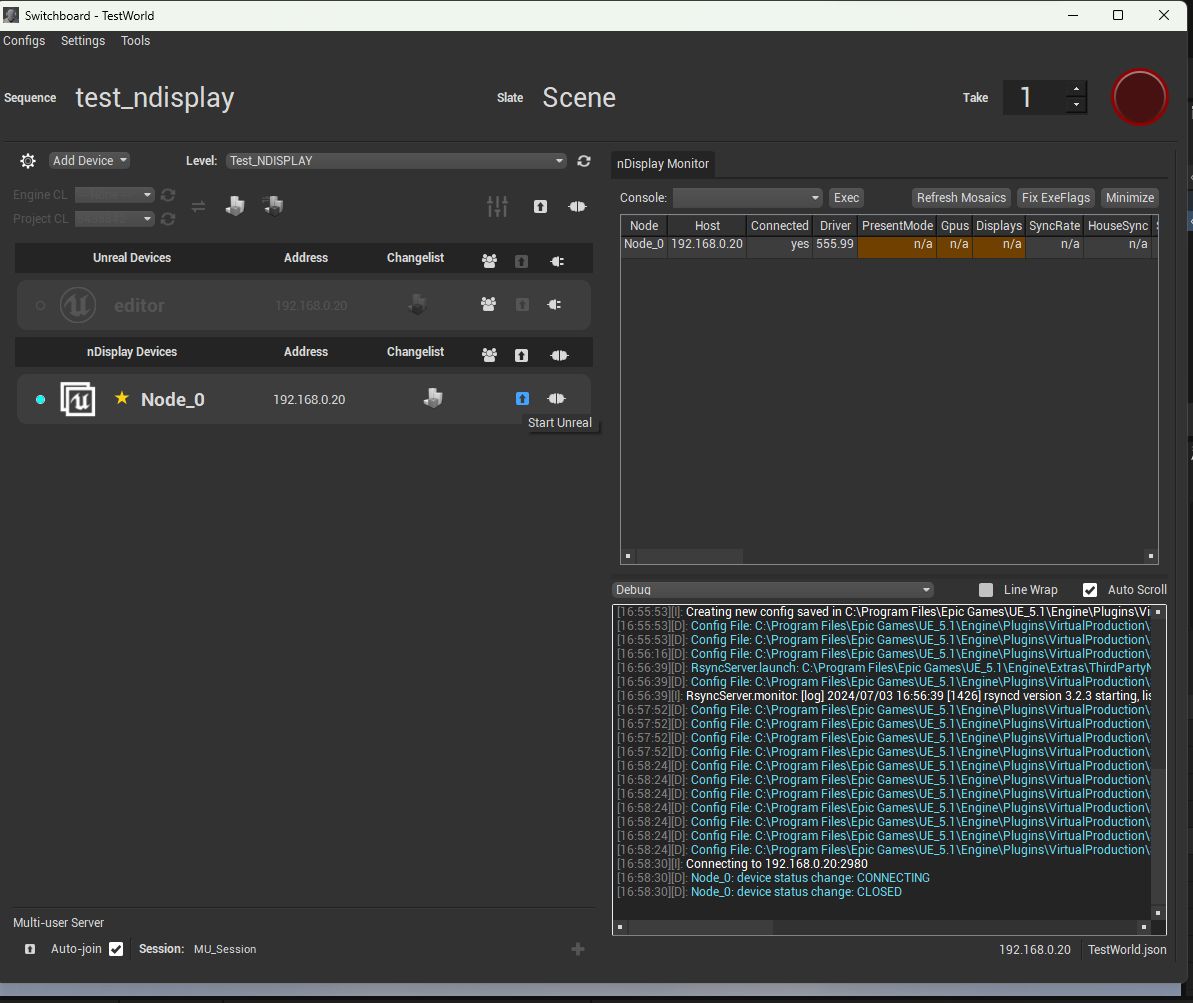Increase the Take number
The width and height of the screenshot is (1193, 1003).
[1076, 88]
